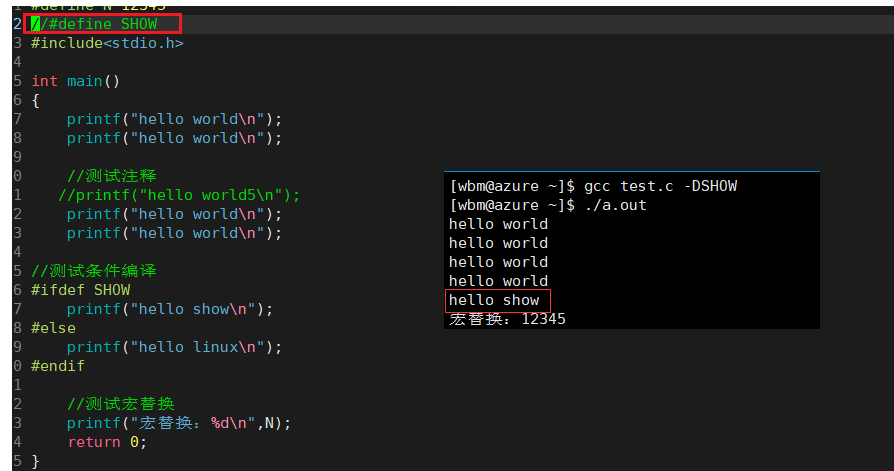Click the printf hello world statement on line 7

174,119
